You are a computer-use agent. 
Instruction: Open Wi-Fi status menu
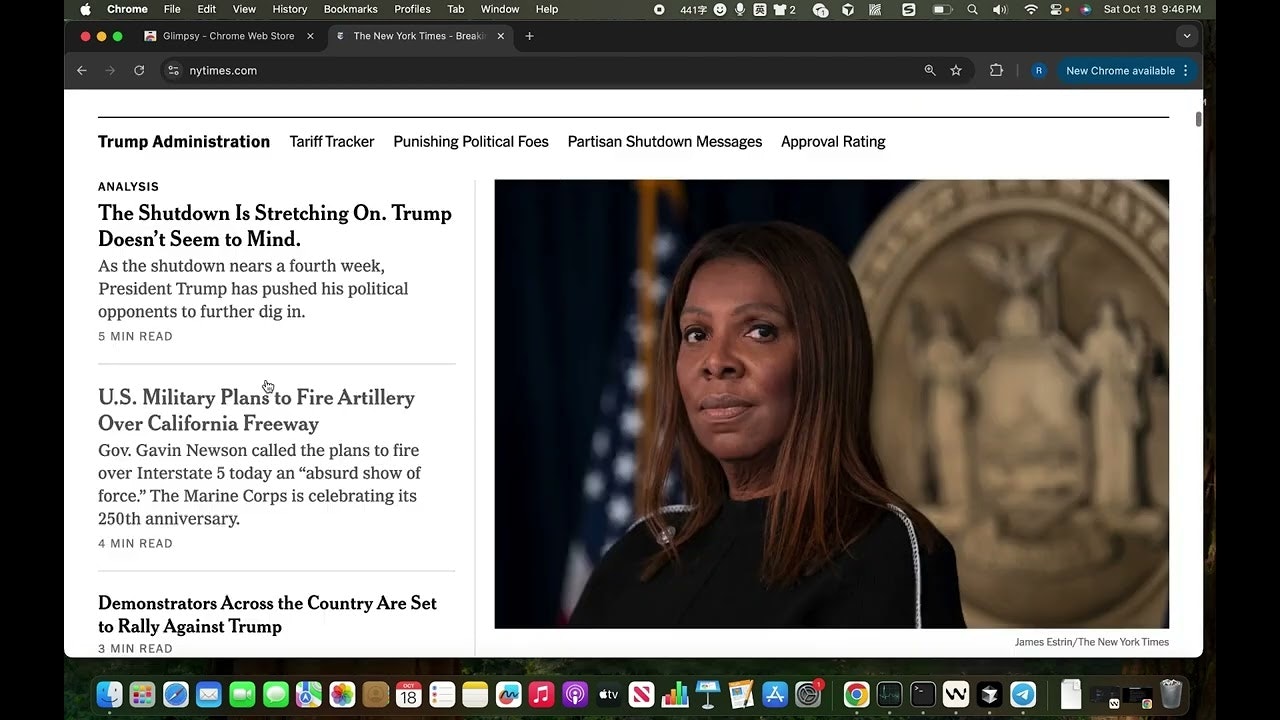pyautogui.click(x=1031, y=9)
